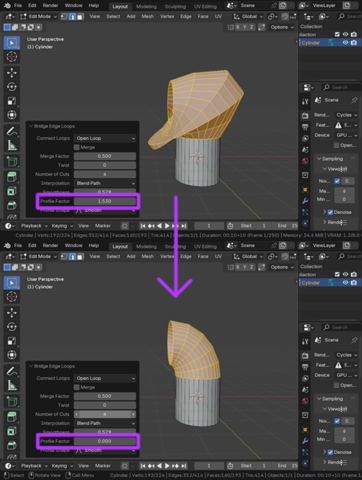362x480 pixels.
Task: Open UV Editing workspace tab in upper window
Action: 205,6
